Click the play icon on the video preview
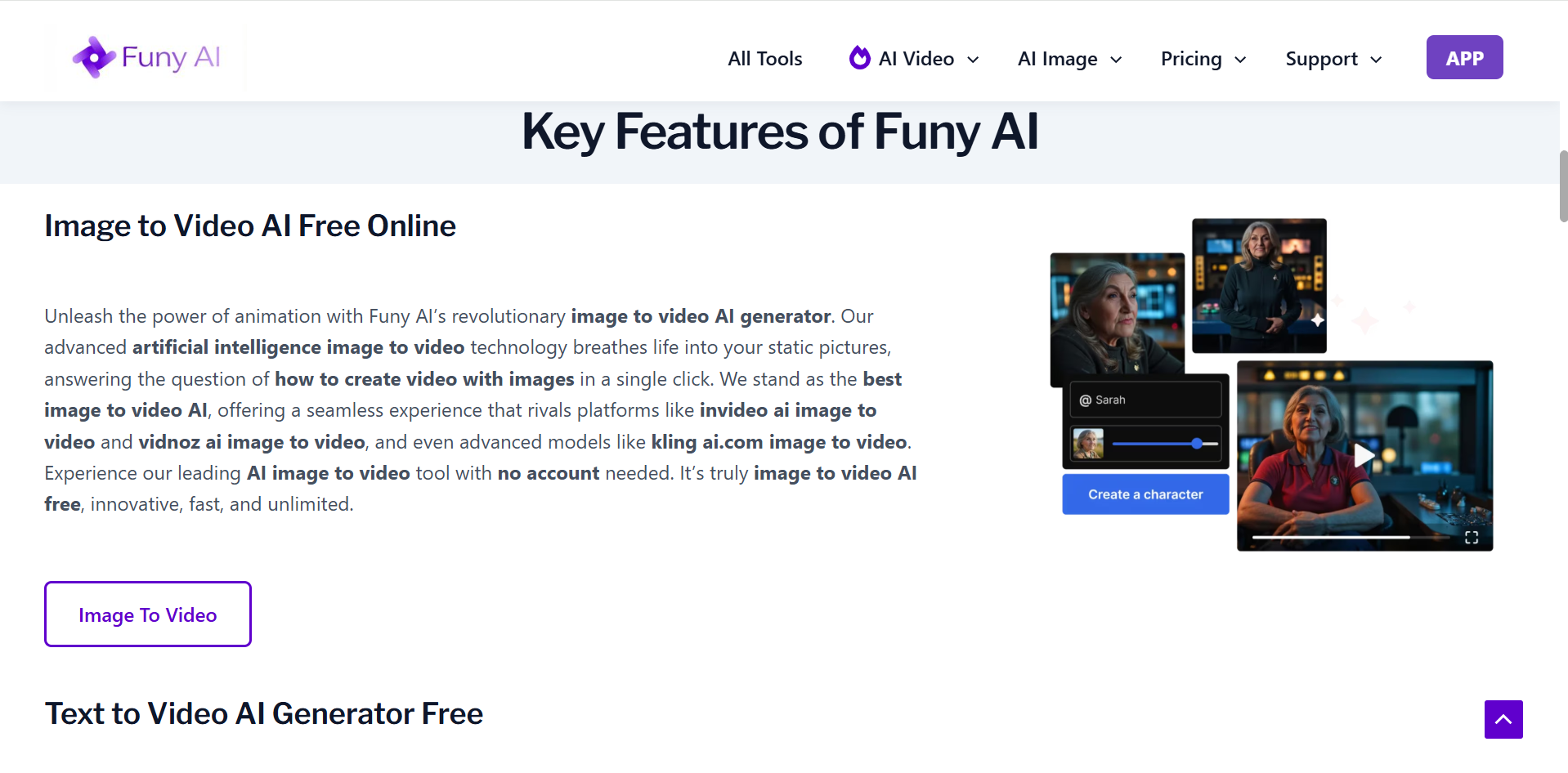The width and height of the screenshot is (1568, 773). coord(1364,455)
